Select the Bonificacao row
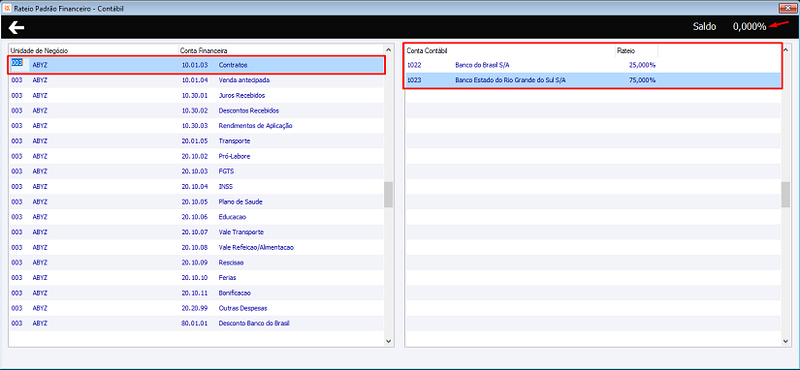The width and height of the screenshot is (800, 370). click(196, 293)
